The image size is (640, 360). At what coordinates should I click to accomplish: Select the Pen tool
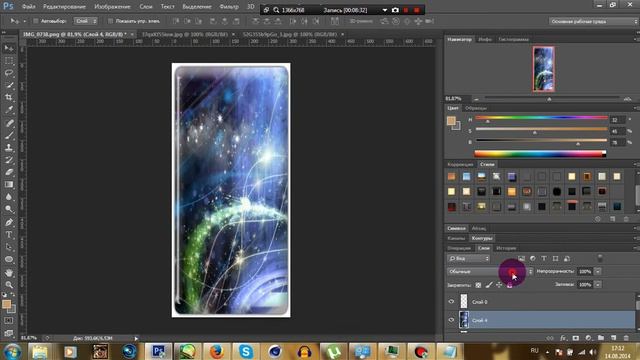[9, 222]
